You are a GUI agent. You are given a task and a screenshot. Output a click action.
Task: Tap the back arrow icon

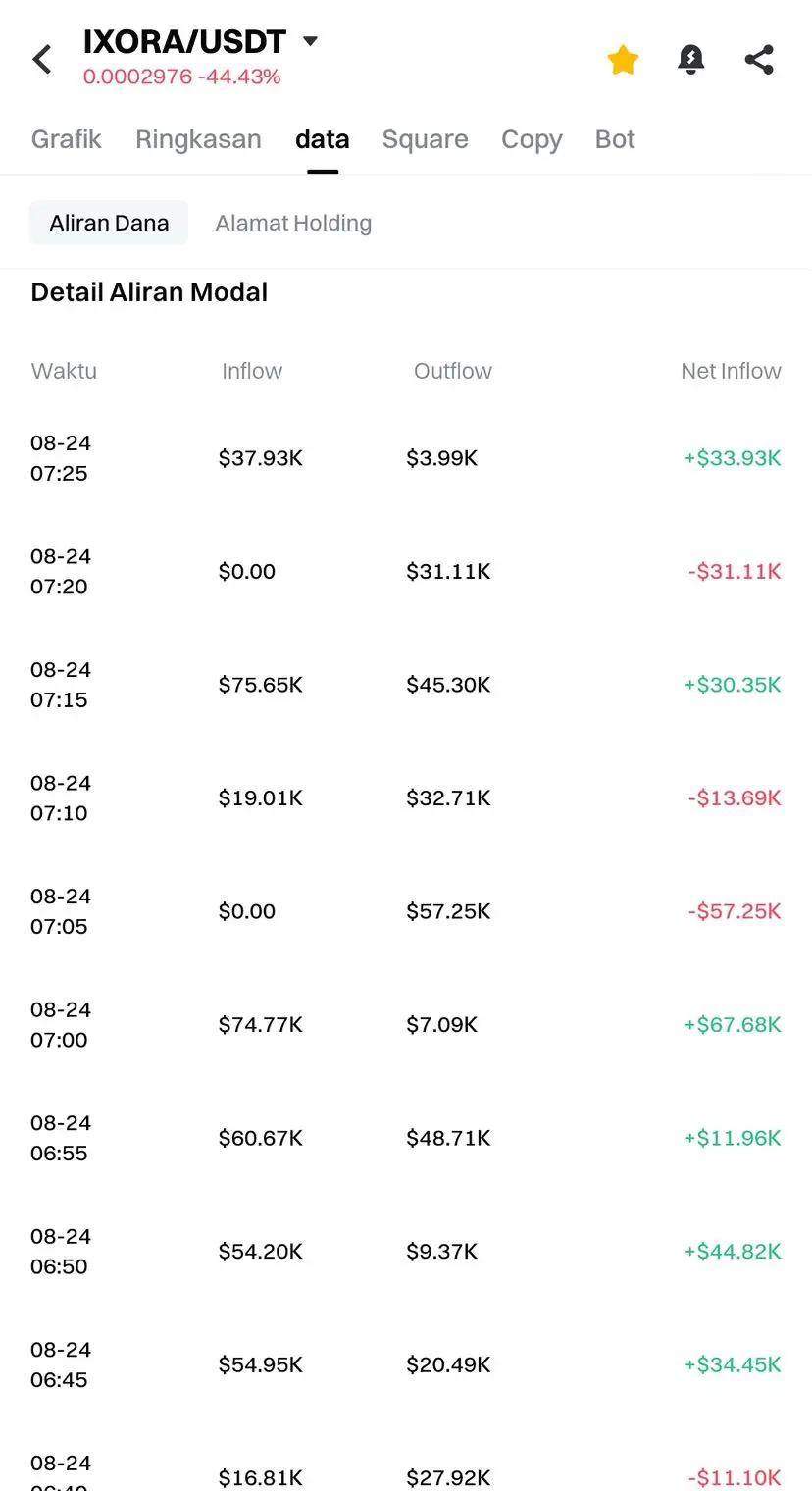click(42, 60)
